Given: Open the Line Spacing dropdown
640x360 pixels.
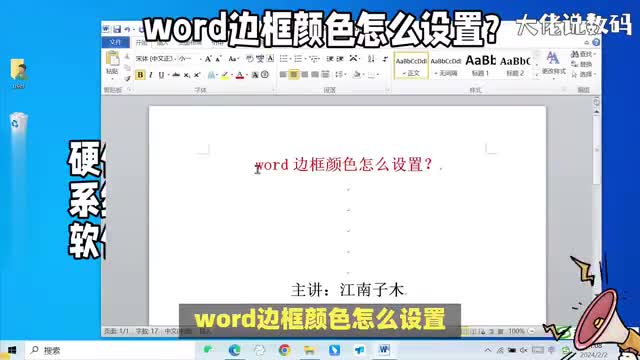Looking at the screenshot, I should (340, 75).
